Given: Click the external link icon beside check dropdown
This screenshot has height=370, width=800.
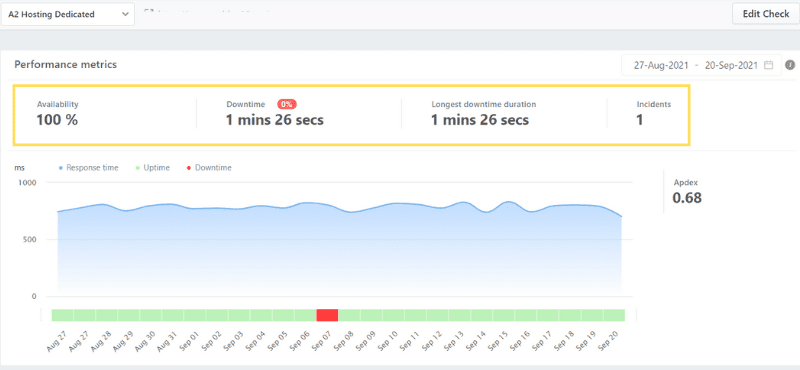Looking at the screenshot, I should pos(148,10).
